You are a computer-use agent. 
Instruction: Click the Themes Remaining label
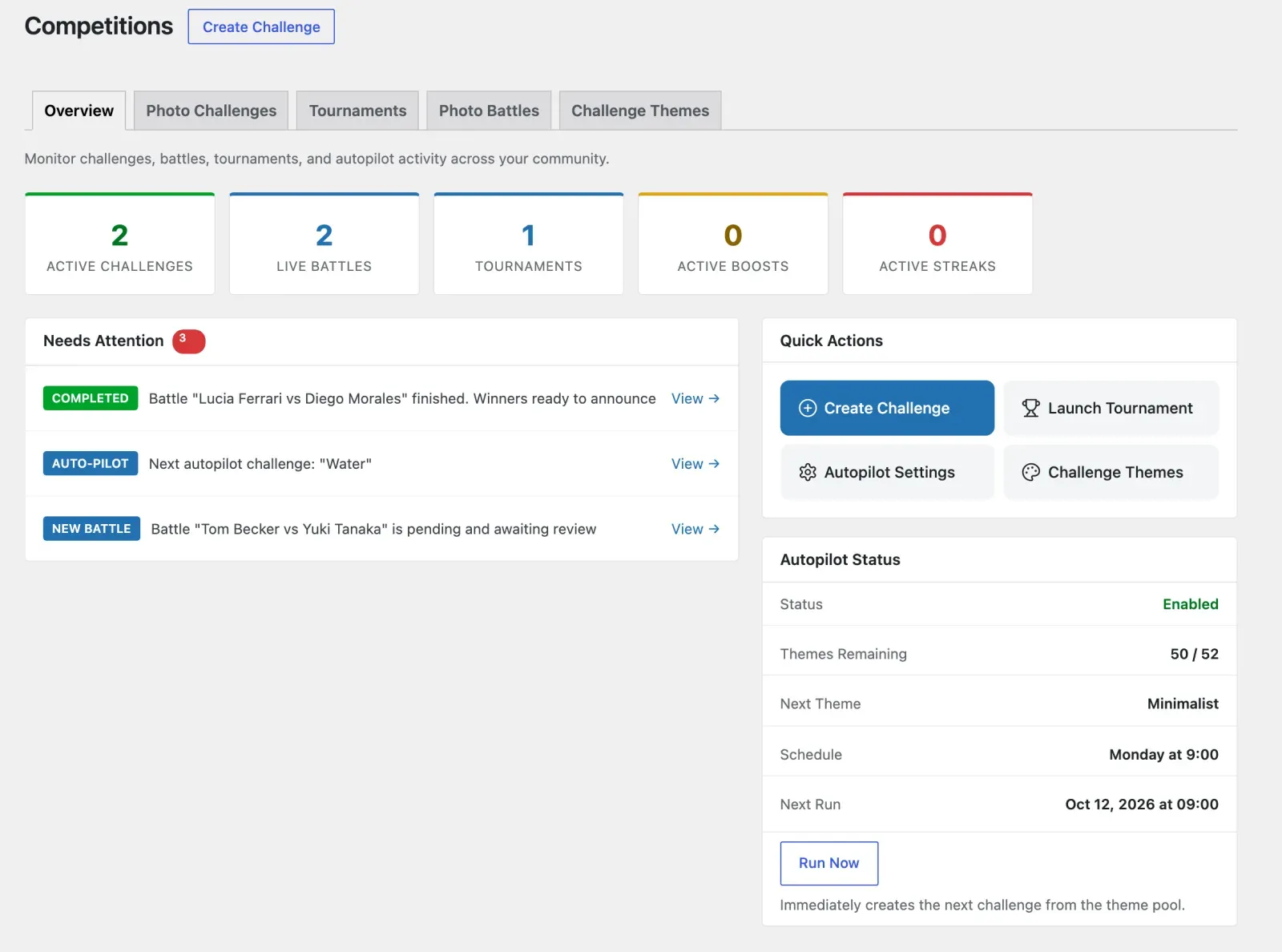coord(843,654)
